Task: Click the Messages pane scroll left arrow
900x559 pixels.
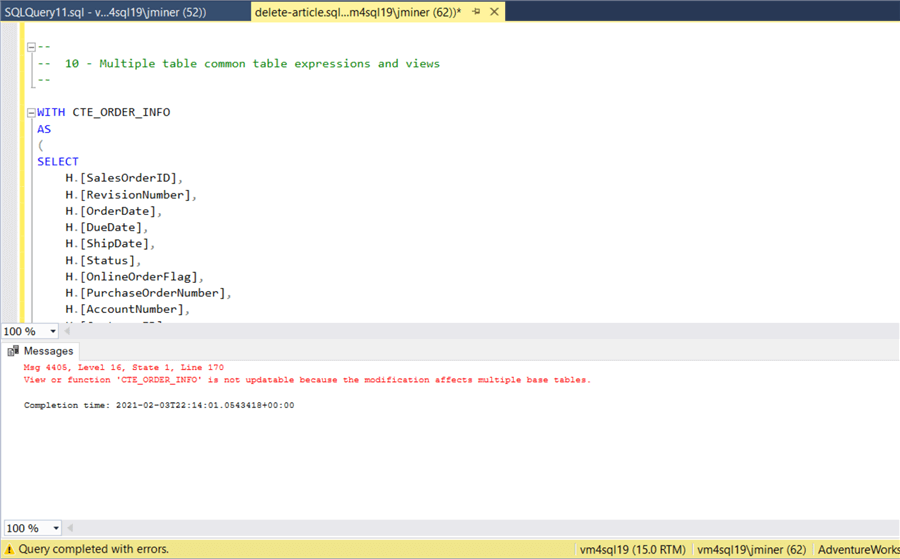Action: tap(70, 528)
